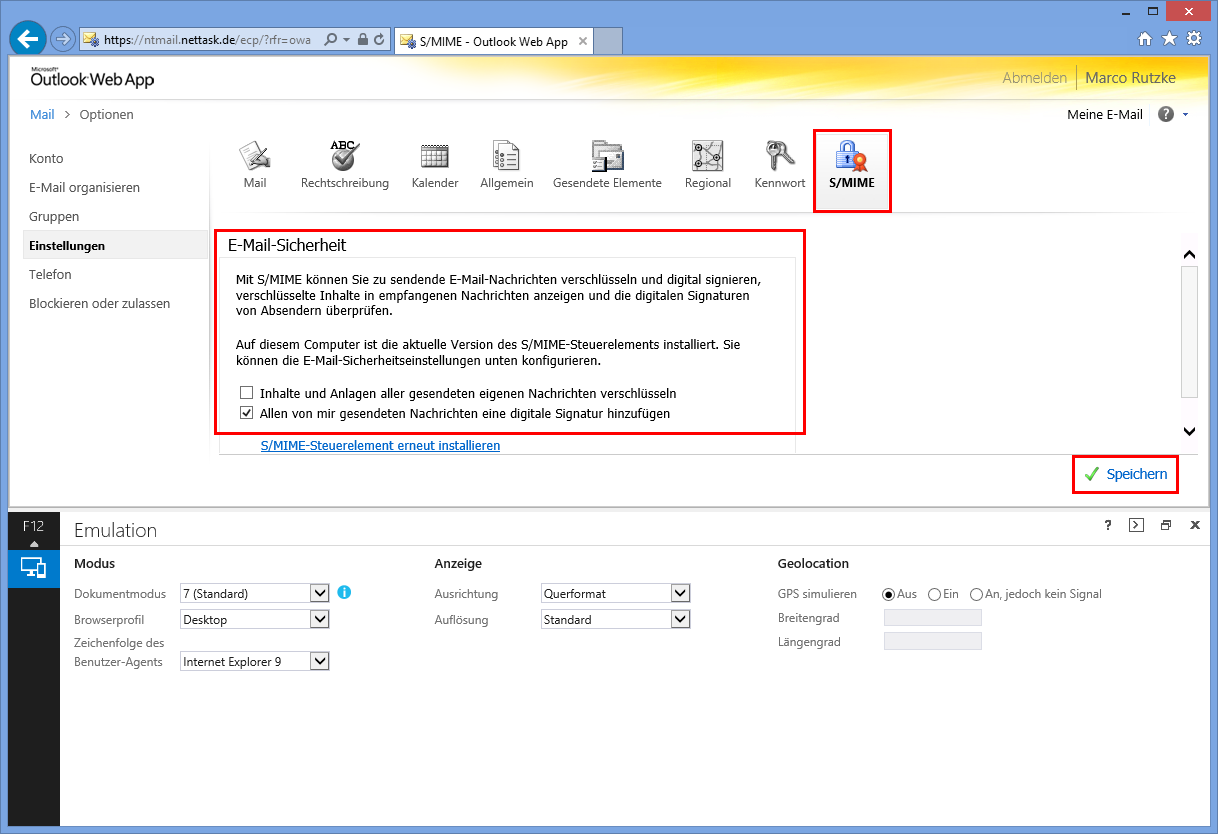
Task: Uncheck adding digital signature to sent messages
Action: pos(246,412)
